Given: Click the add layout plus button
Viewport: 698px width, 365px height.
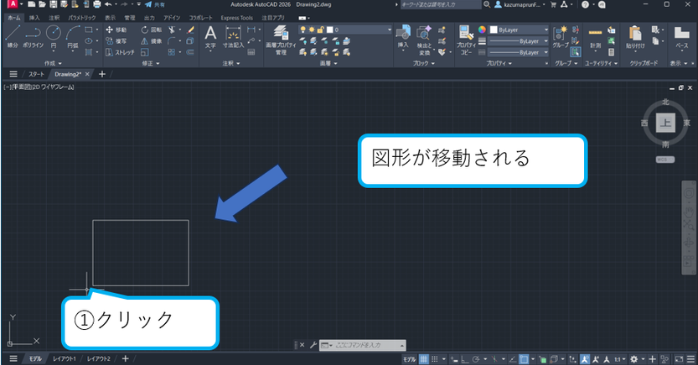Looking at the screenshot, I should (x=125, y=359).
